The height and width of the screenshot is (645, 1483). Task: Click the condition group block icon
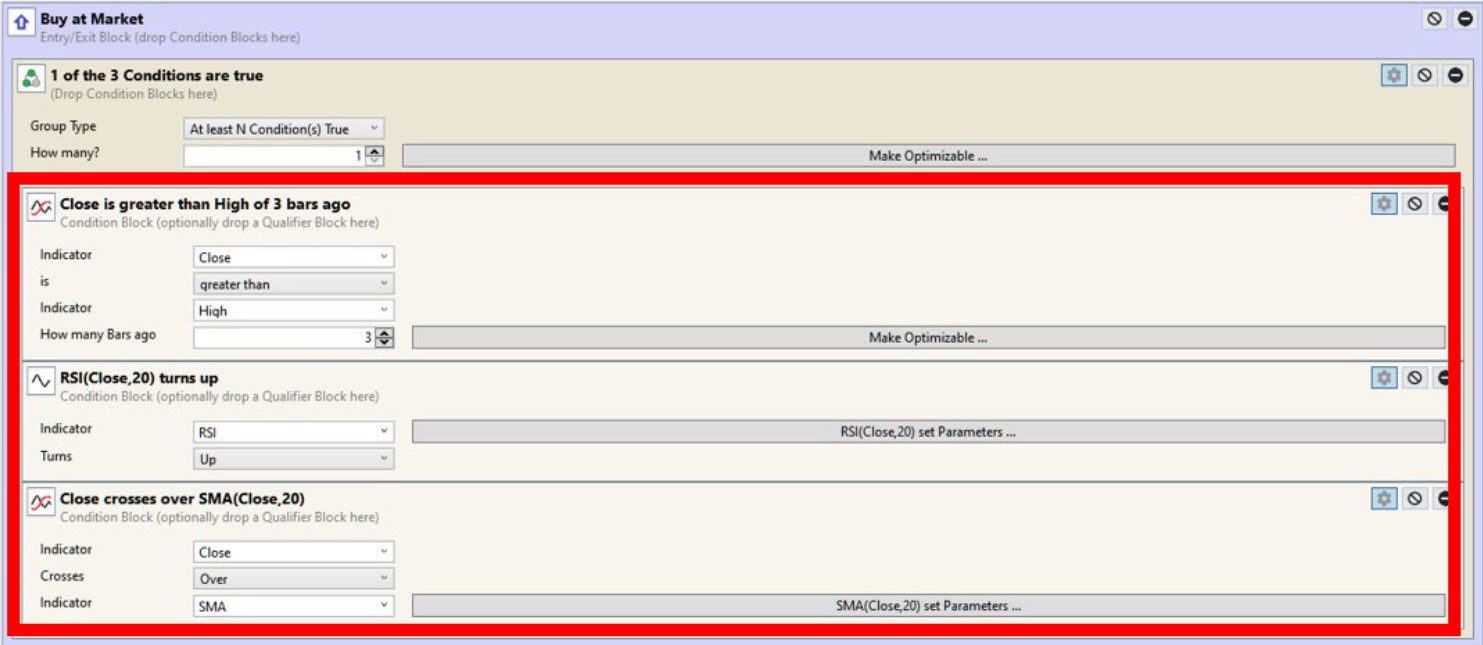tap(31, 79)
